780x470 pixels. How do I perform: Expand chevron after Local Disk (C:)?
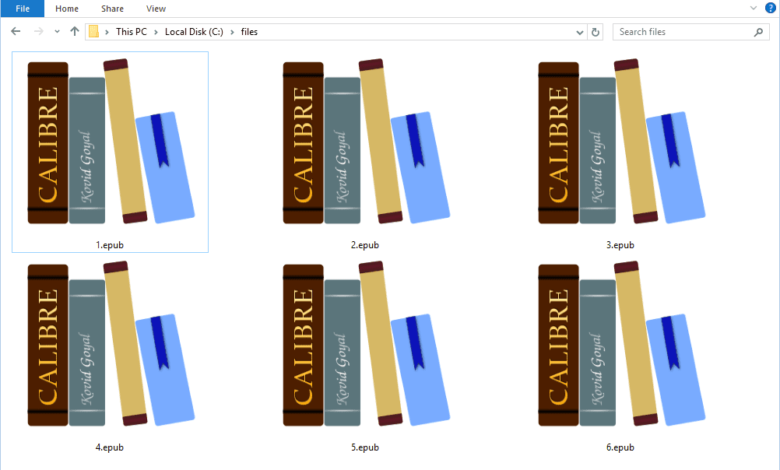(232, 32)
